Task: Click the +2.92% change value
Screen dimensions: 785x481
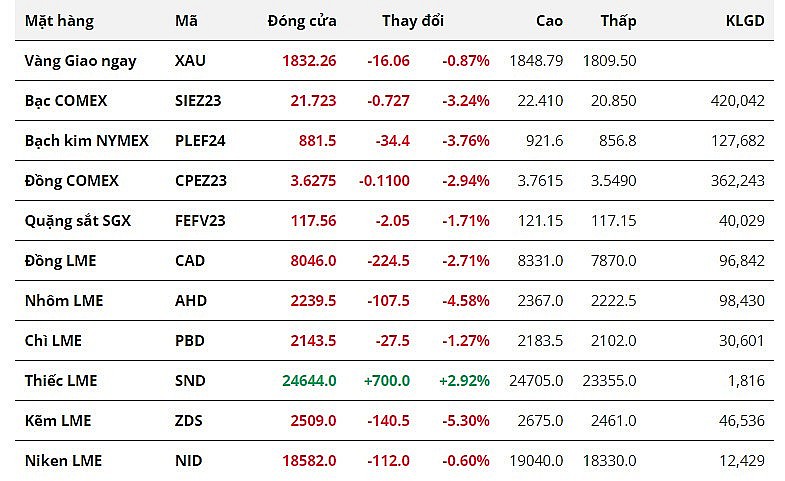Action: point(464,380)
